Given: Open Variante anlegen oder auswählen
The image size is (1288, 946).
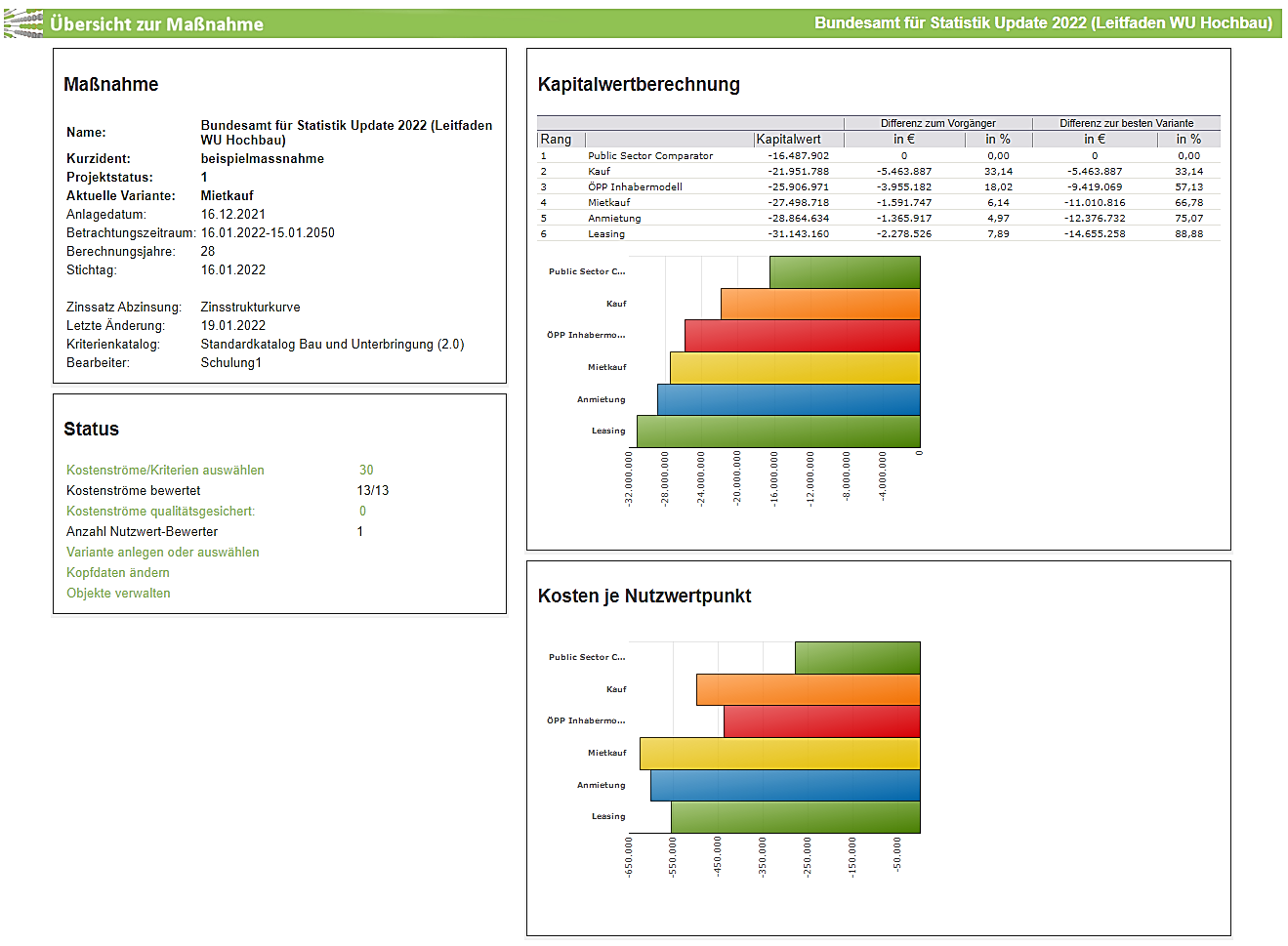Looking at the screenshot, I should pyautogui.click(x=162, y=553).
